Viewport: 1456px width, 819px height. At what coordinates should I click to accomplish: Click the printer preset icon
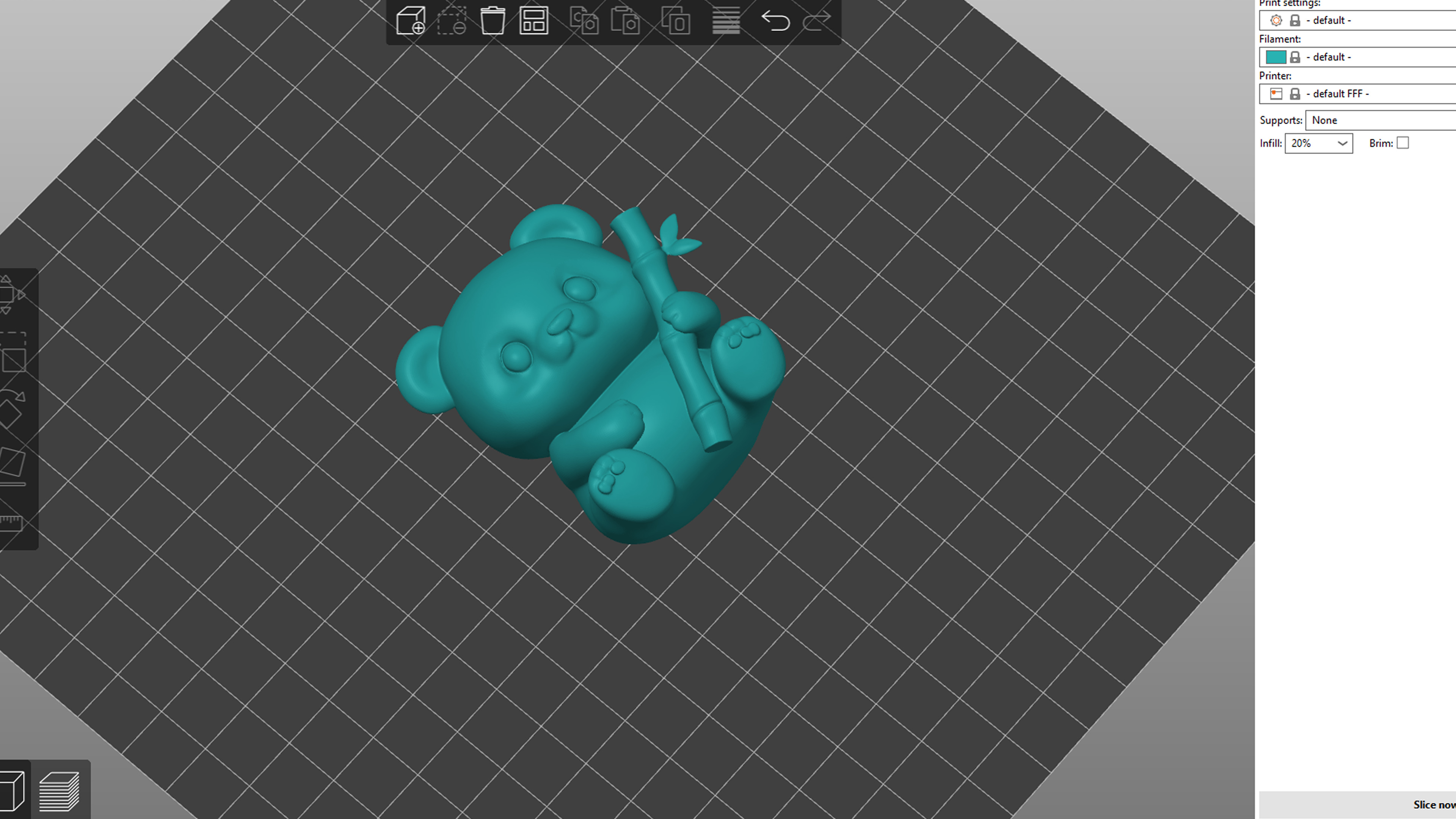(1276, 94)
